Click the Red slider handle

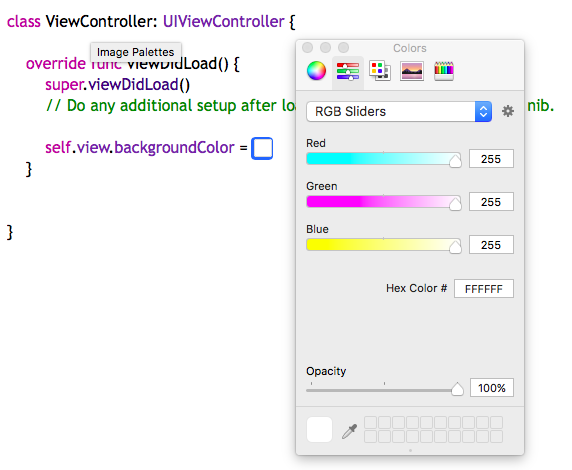tap(455, 160)
